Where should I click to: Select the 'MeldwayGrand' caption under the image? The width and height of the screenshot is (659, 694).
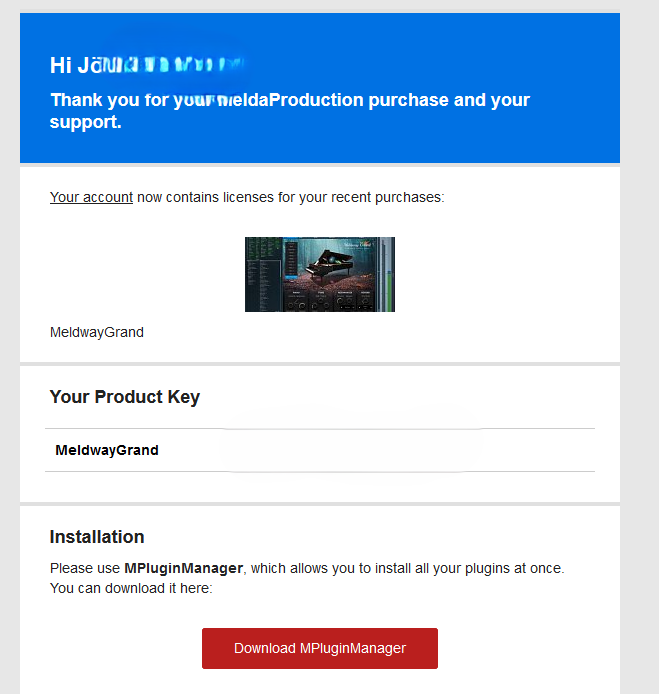click(96, 332)
